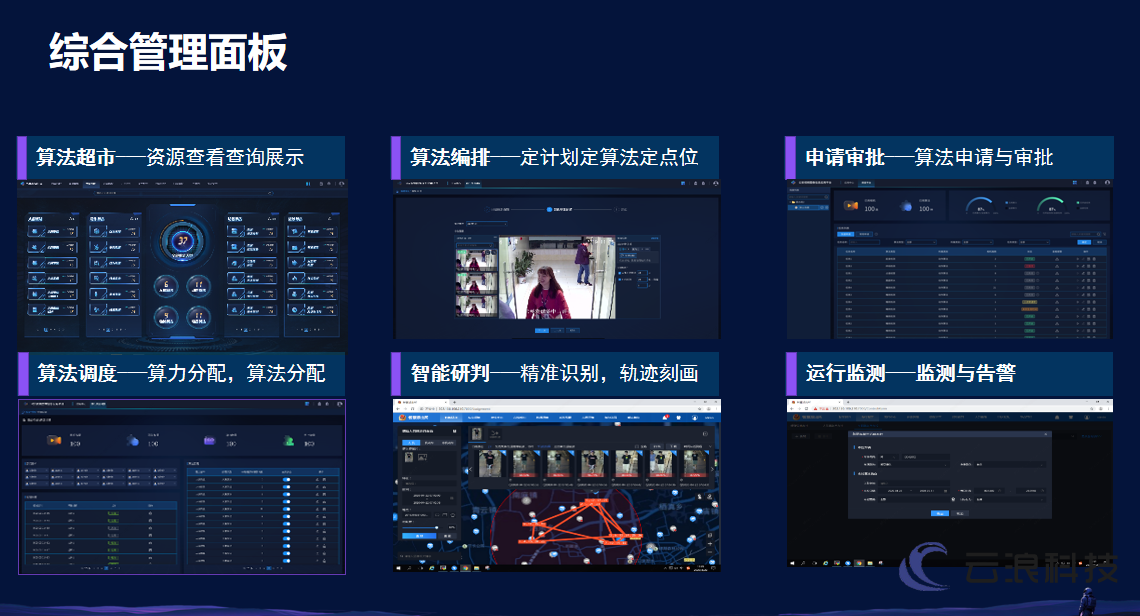Show next result photos in 智能研判 carousel
Viewport: 1140px width, 616px height.
click(712, 469)
